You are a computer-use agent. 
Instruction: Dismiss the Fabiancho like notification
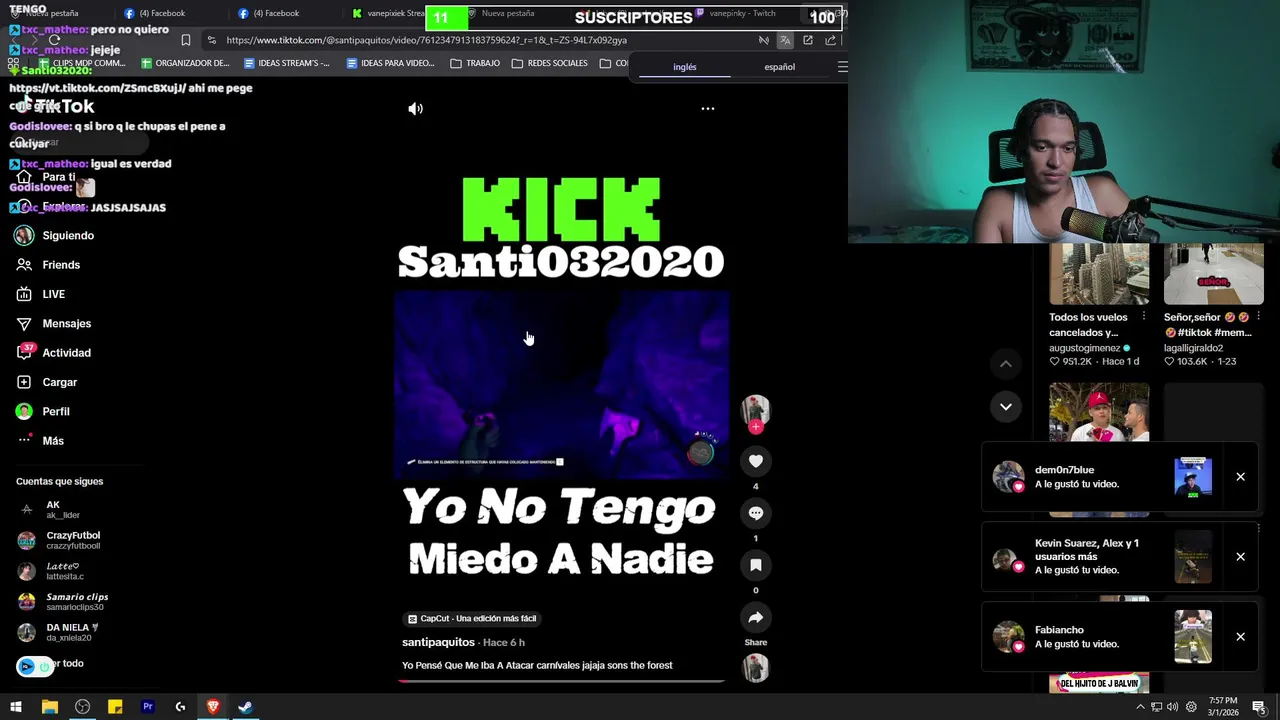coord(1240,637)
